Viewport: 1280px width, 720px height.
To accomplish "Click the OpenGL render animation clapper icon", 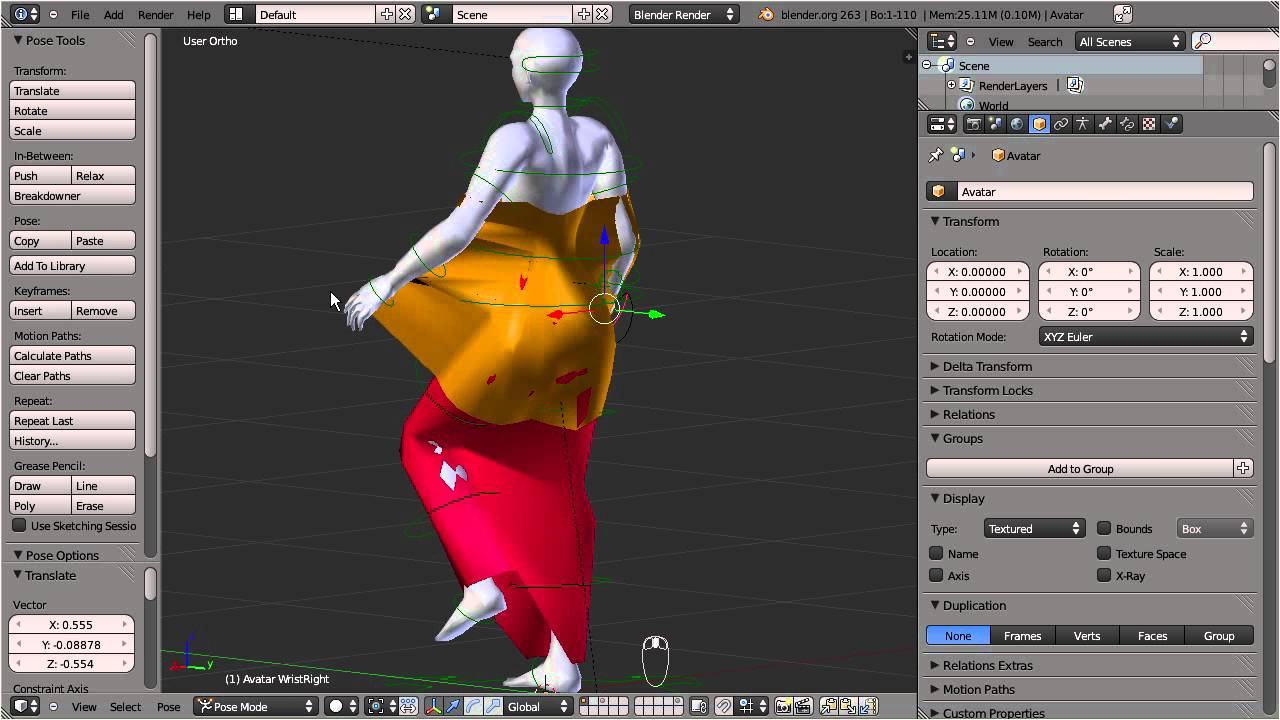I will click(x=802, y=706).
